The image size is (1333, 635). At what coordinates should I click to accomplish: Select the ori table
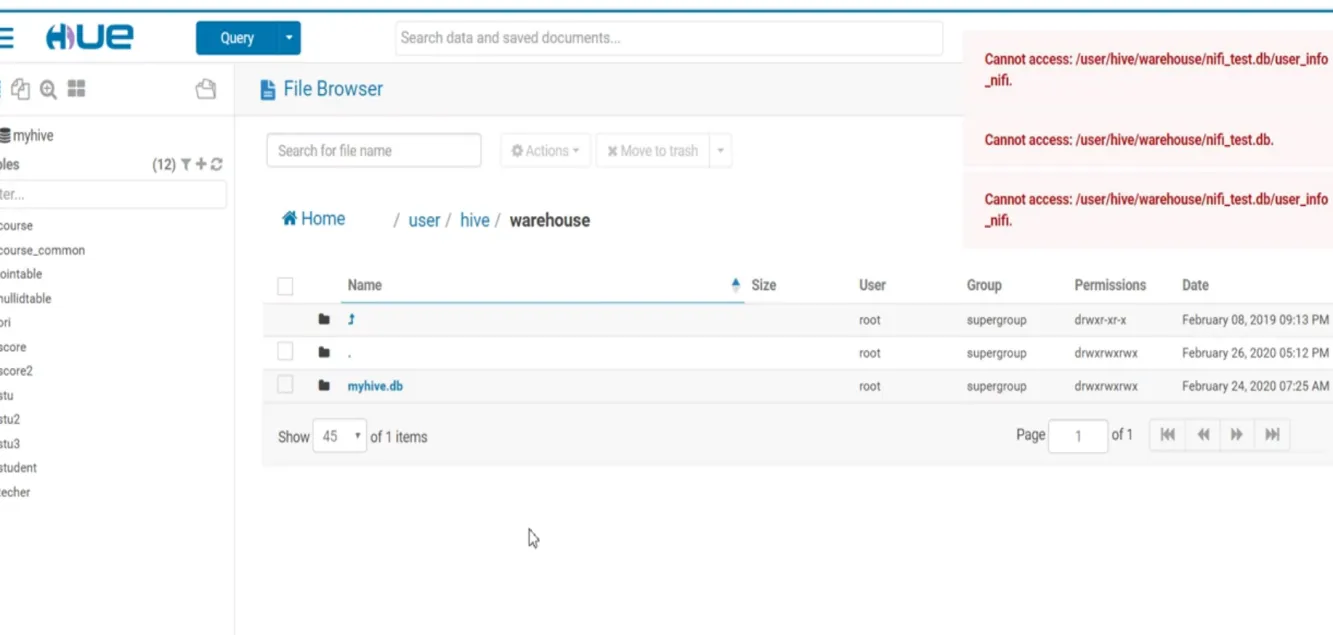(6, 323)
